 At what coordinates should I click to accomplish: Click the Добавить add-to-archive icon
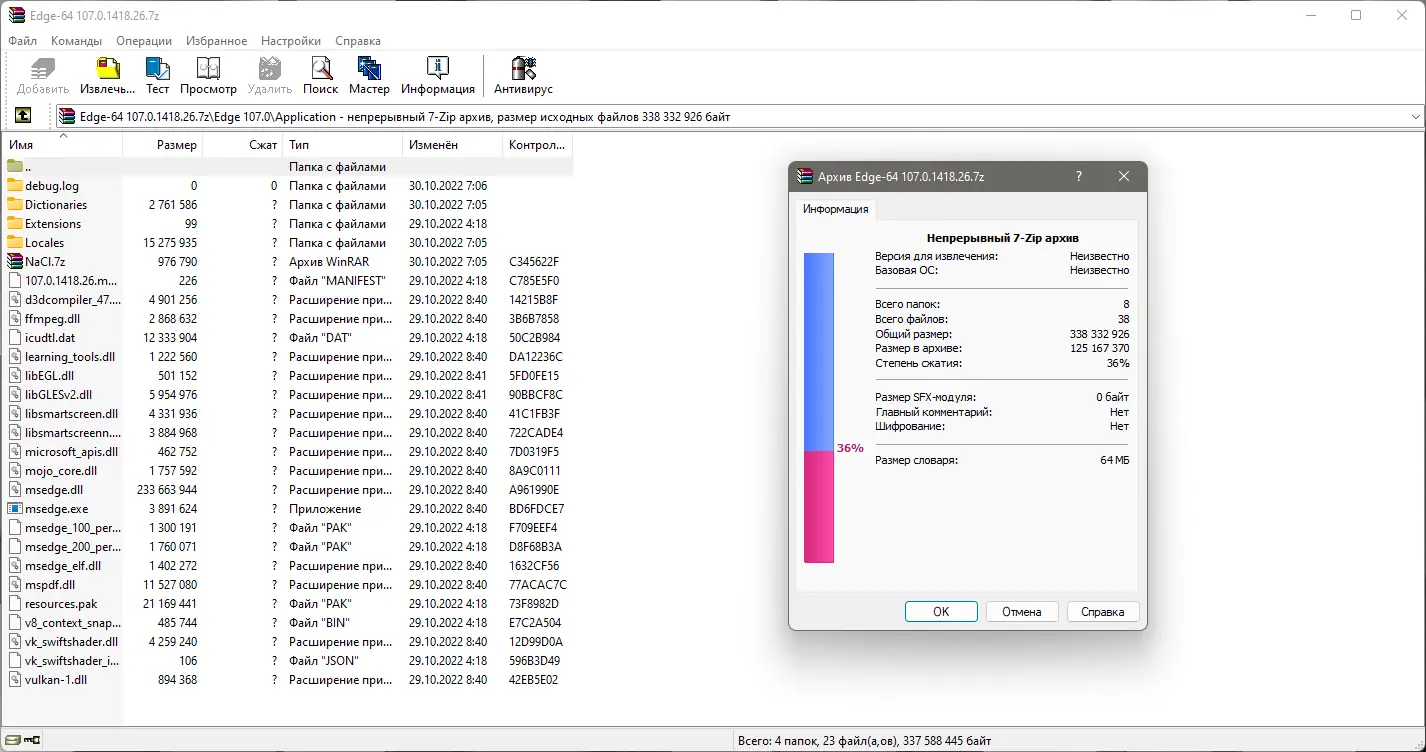[x=41, y=70]
